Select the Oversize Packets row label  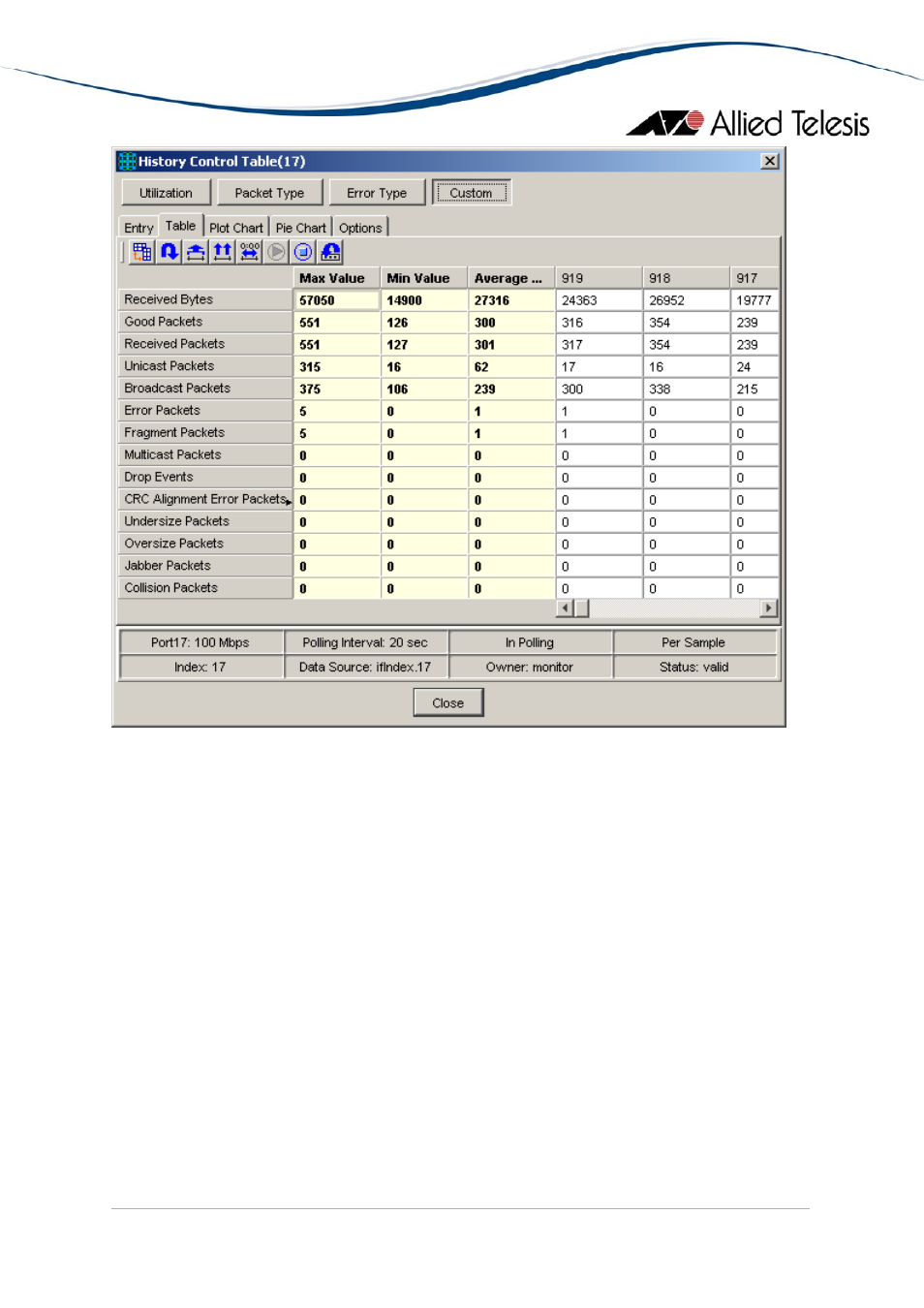pyautogui.click(x=205, y=544)
